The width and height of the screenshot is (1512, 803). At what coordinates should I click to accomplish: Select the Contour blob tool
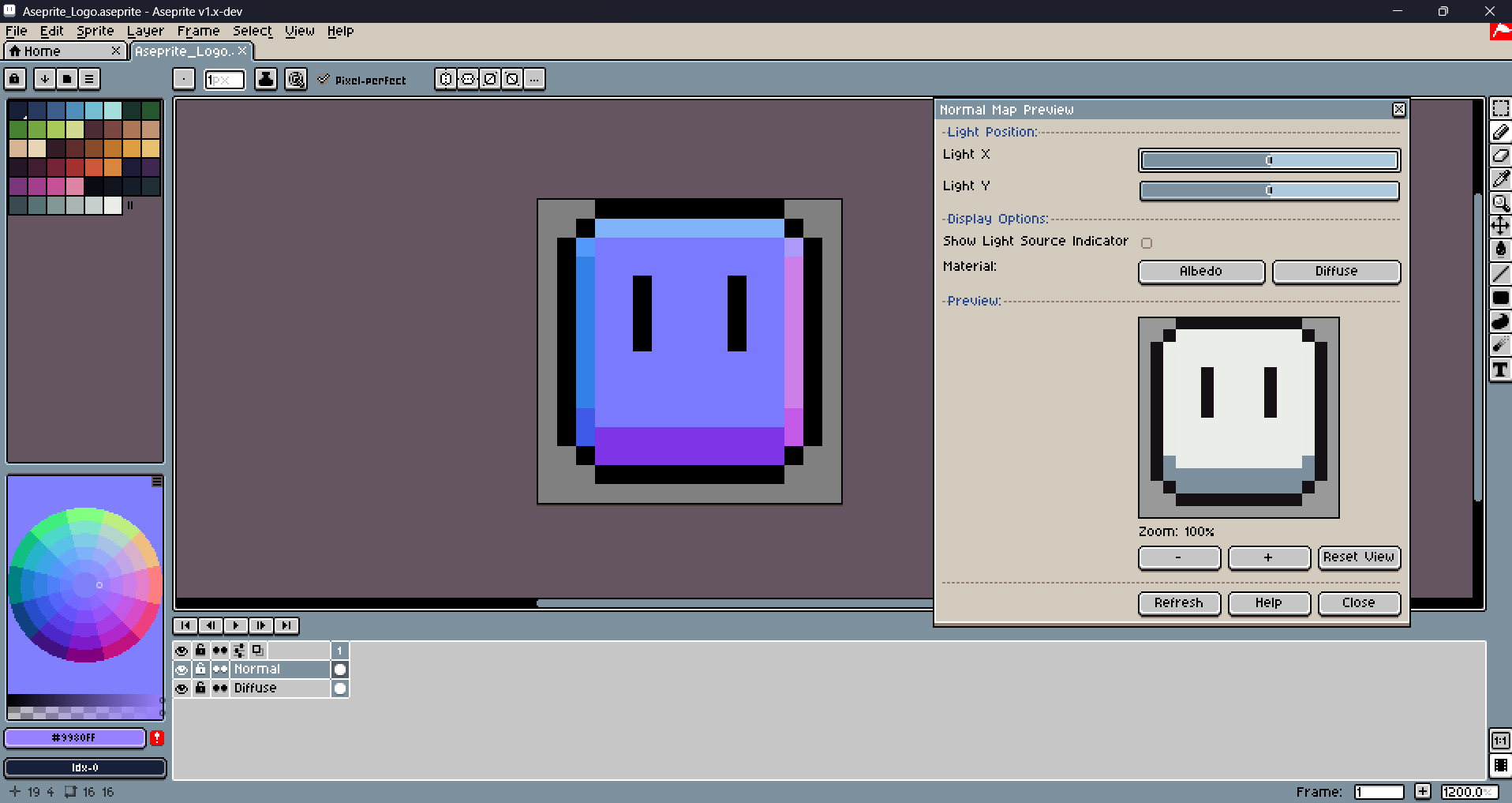point(1500,321)
